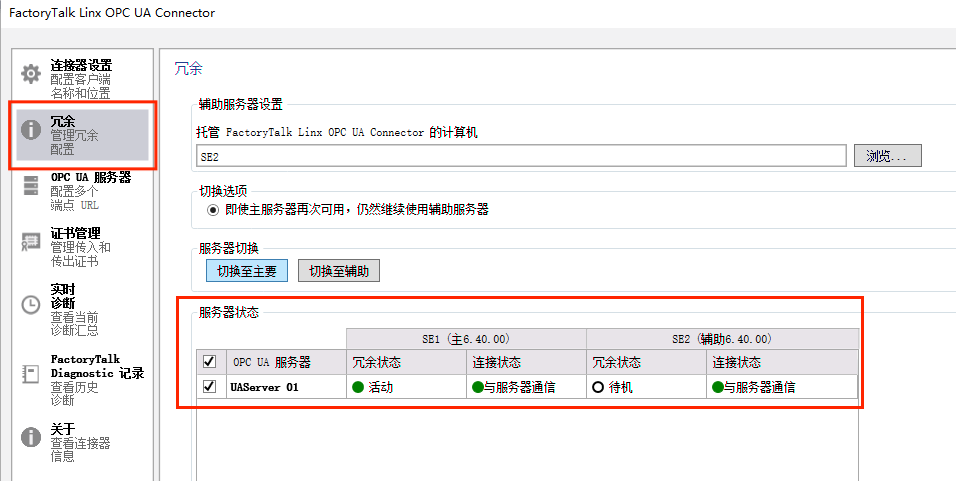The width and height of the screenshot is (956, 482).
Task: Uncheck the UAServer 01 row checkbox
Action: [x=209, y=386]
